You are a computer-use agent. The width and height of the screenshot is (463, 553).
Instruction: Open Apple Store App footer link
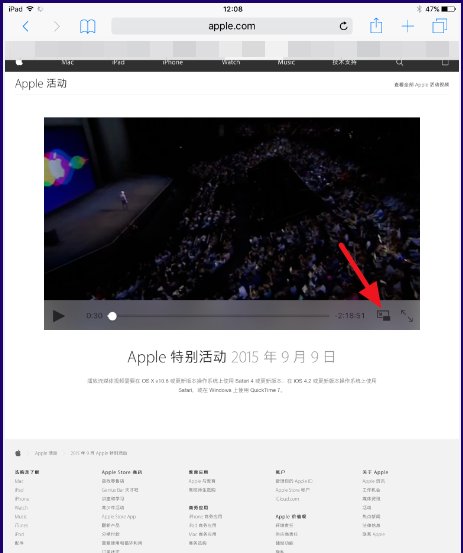(x=119, y=516)
